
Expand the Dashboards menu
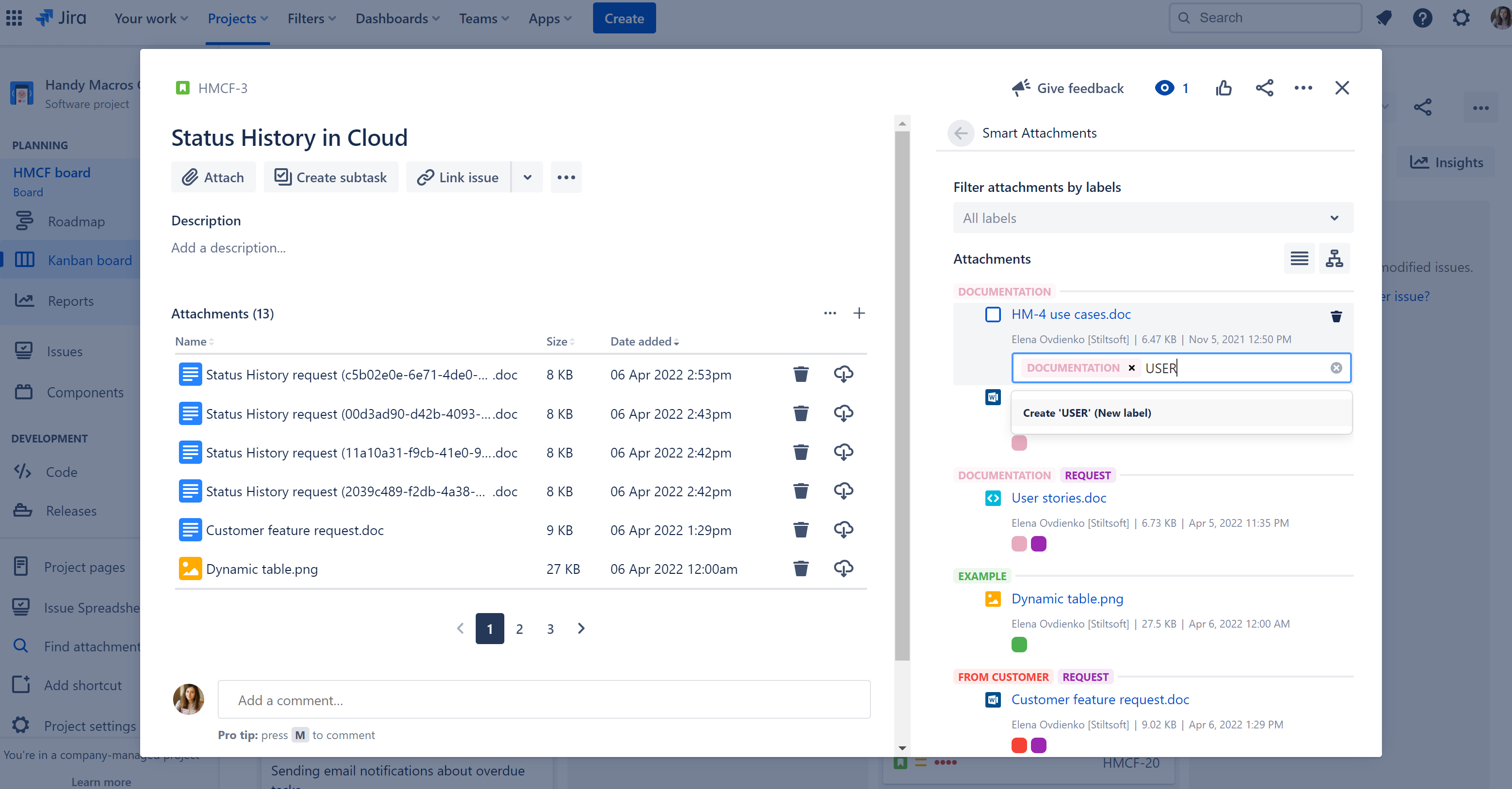click(x=397, y=18)
